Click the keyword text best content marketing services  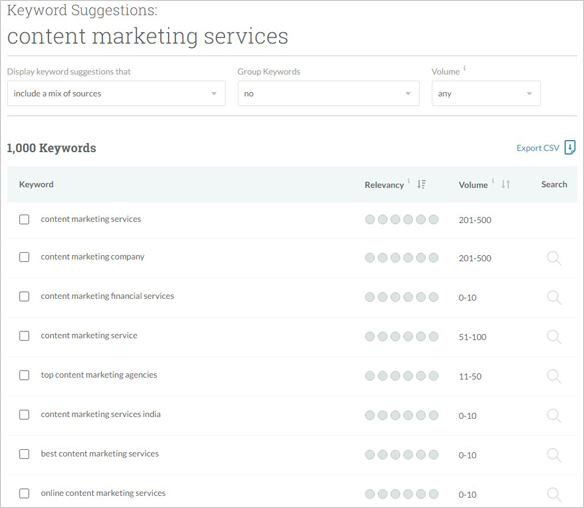tap(99, 454)
